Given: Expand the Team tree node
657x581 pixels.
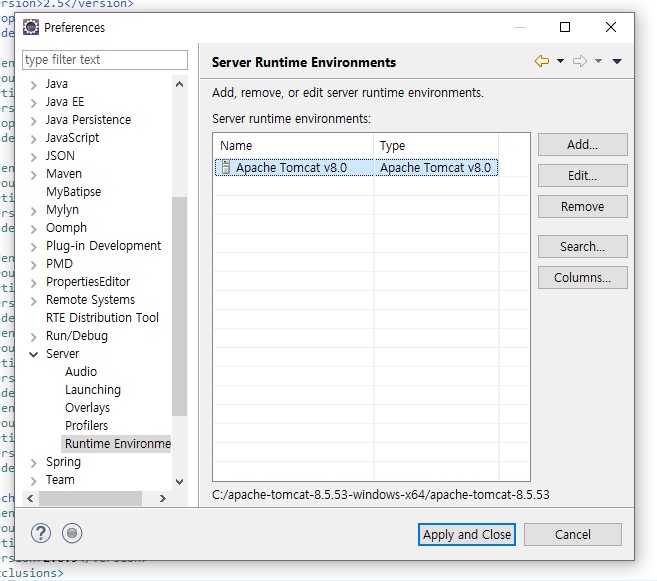Looking at the screenshot, I should click(34, 481).
